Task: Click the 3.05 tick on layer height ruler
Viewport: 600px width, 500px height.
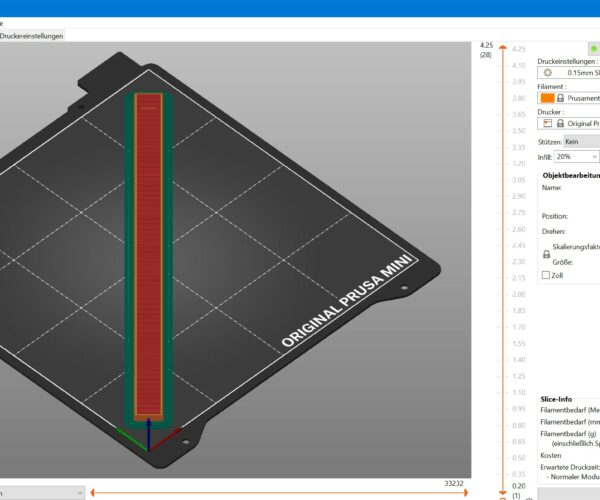Action: (x=518, y=180)
